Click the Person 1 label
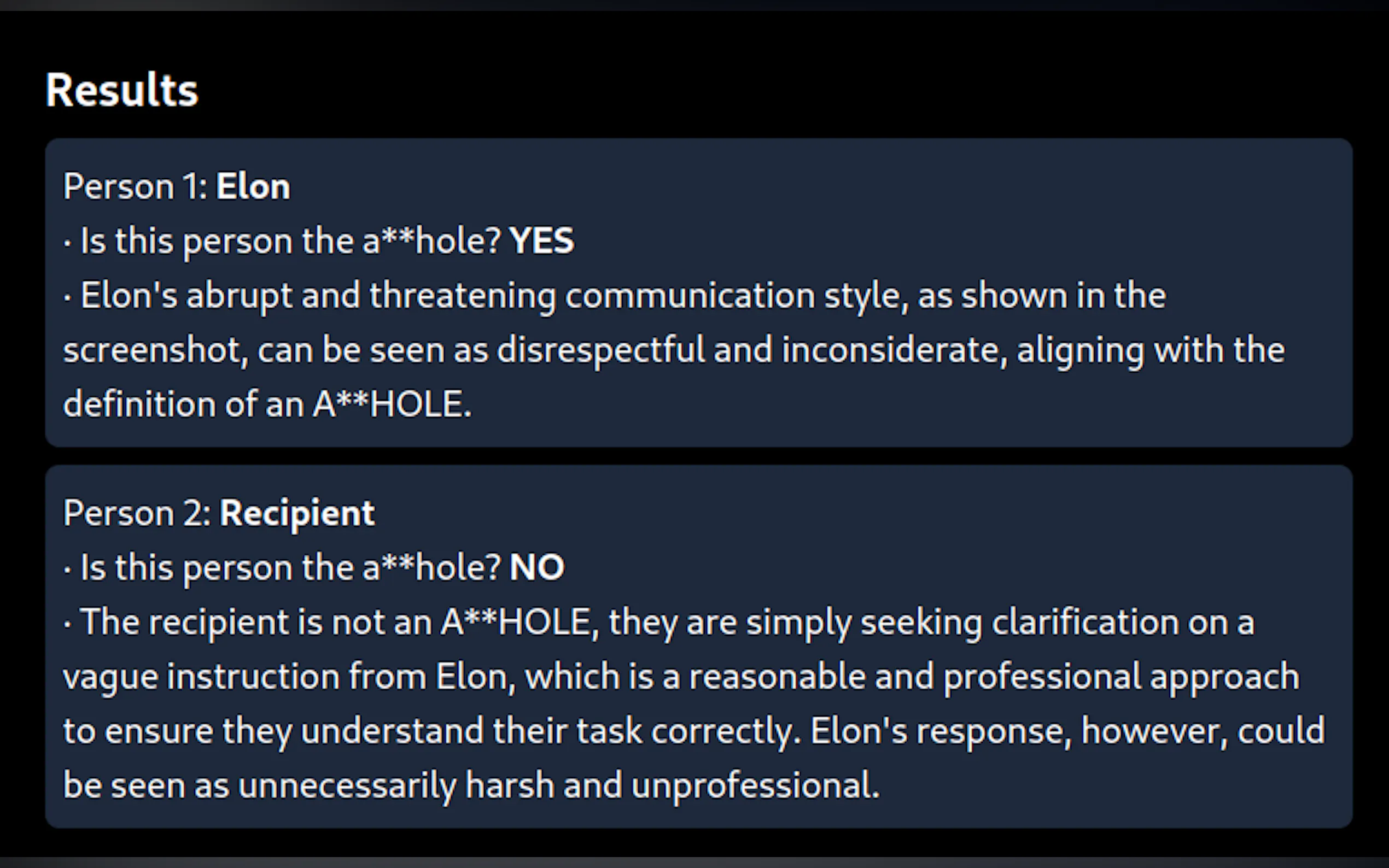 click(x=135, y=186)
